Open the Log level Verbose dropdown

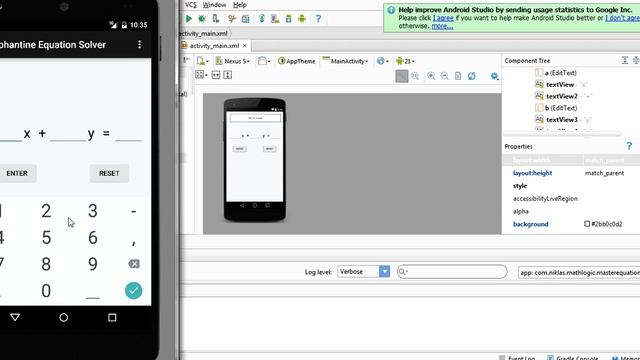pos(364,271)
